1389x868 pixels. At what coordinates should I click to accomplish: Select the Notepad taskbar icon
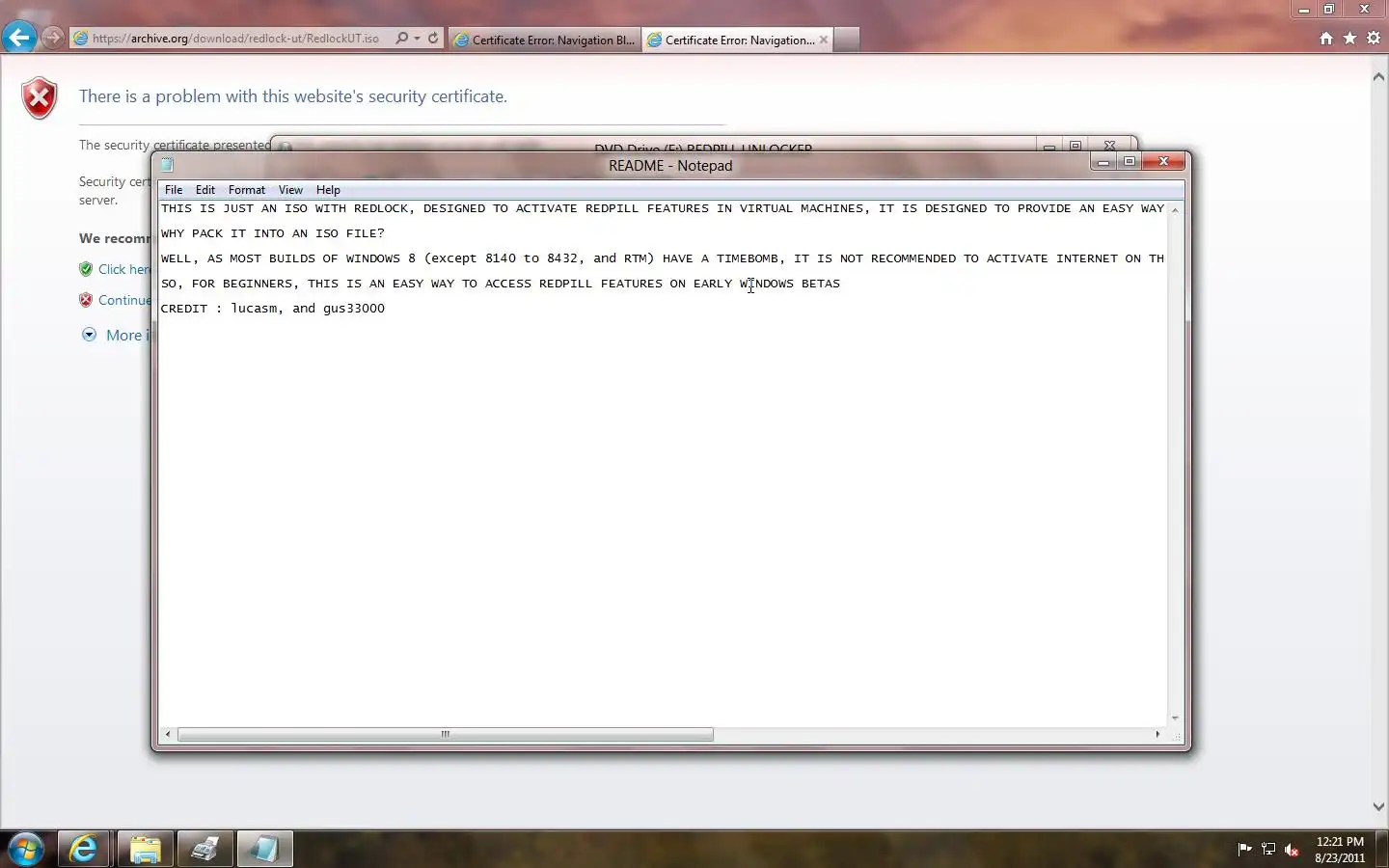click(x=264, y=850)
